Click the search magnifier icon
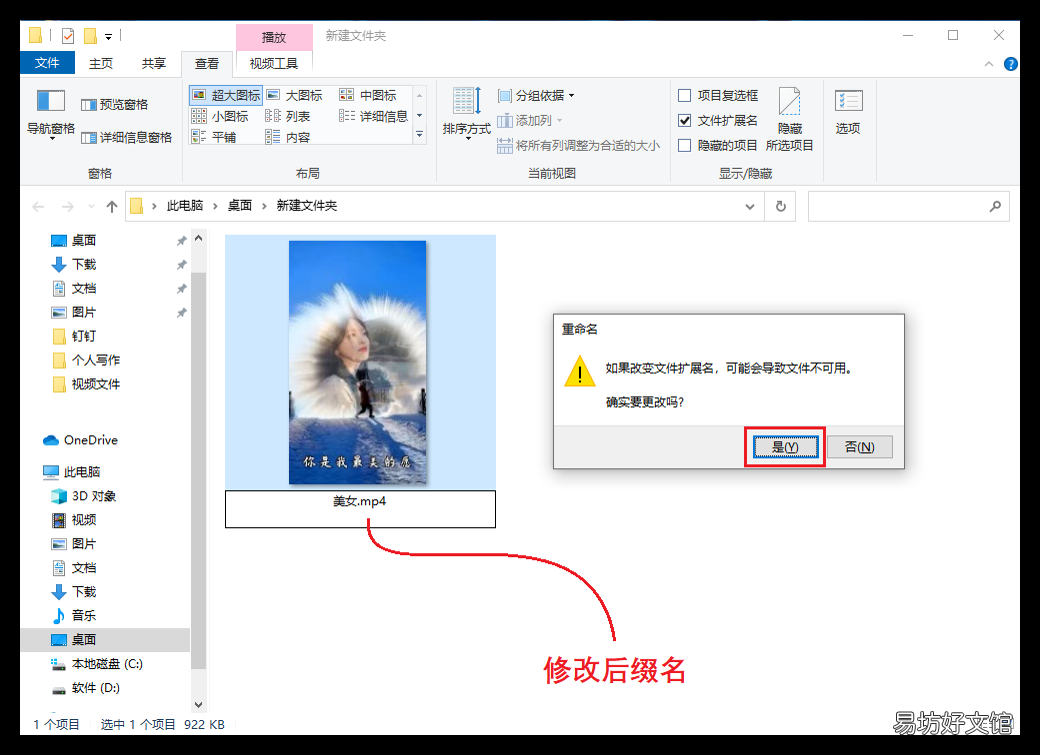The image size is (1040, 755). coord(995,206)
